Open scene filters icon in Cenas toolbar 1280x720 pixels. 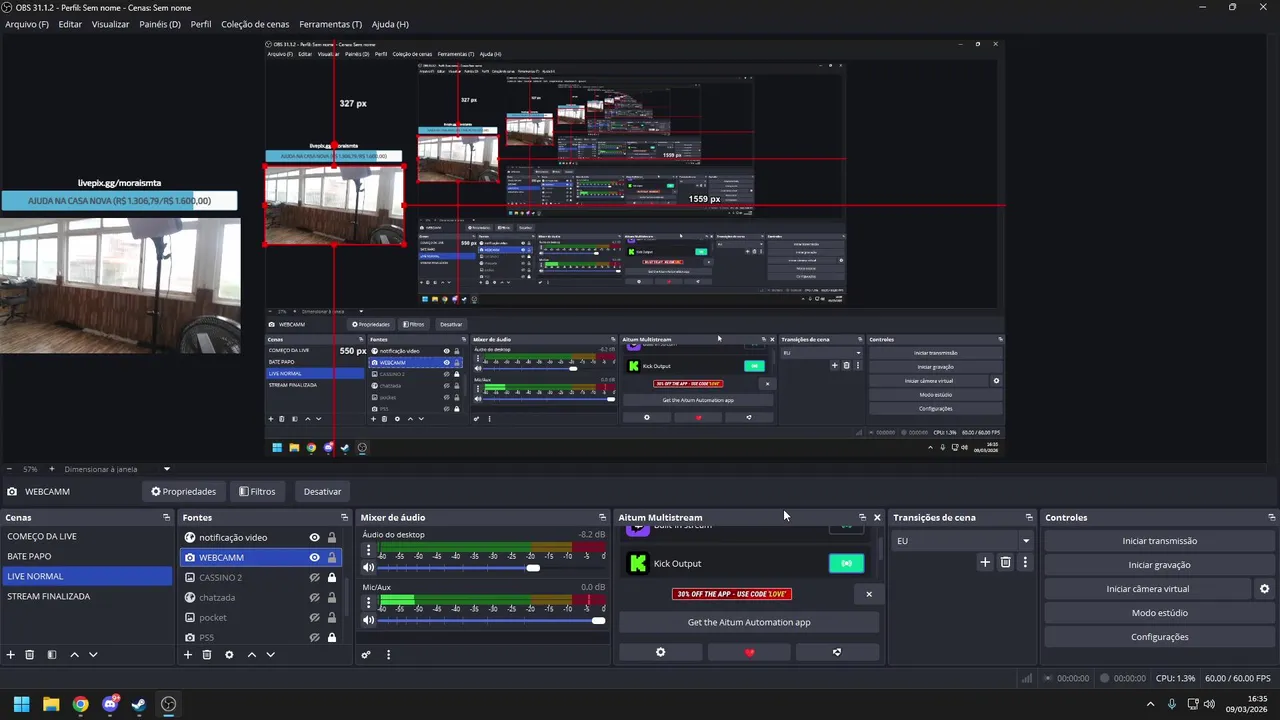point(52,655)
